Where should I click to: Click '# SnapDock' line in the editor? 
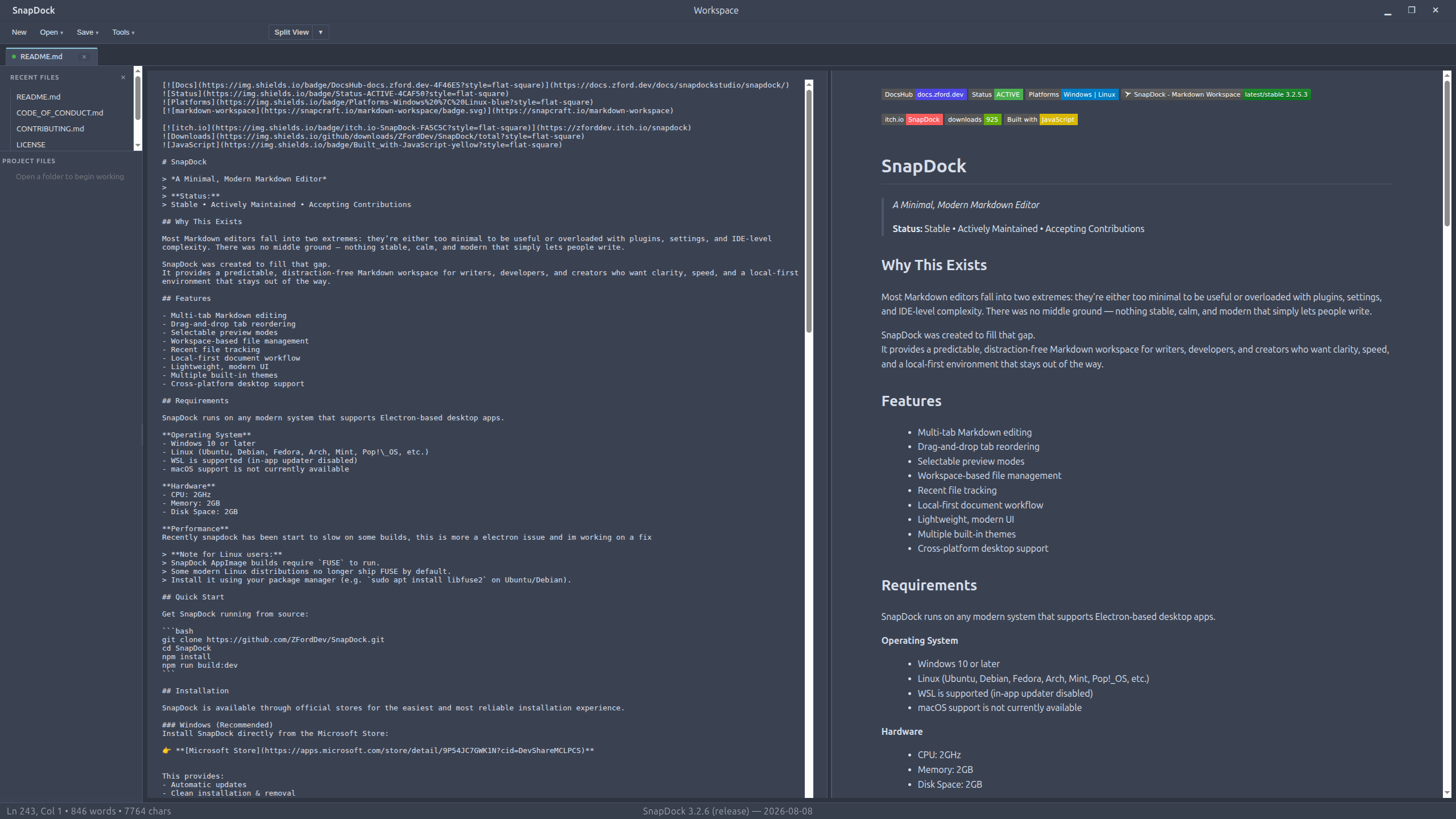(184, 162)
